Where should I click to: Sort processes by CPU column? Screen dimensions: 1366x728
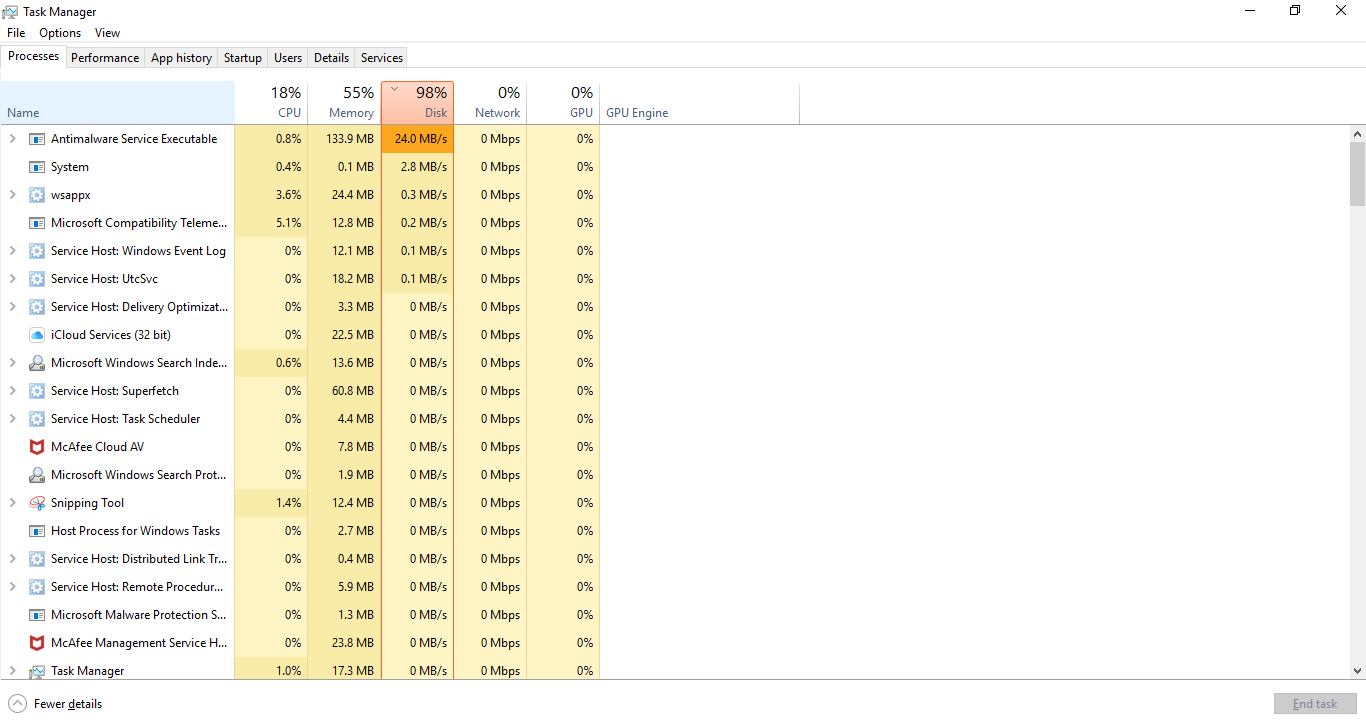pyautogui.click(x=271, y=103)
